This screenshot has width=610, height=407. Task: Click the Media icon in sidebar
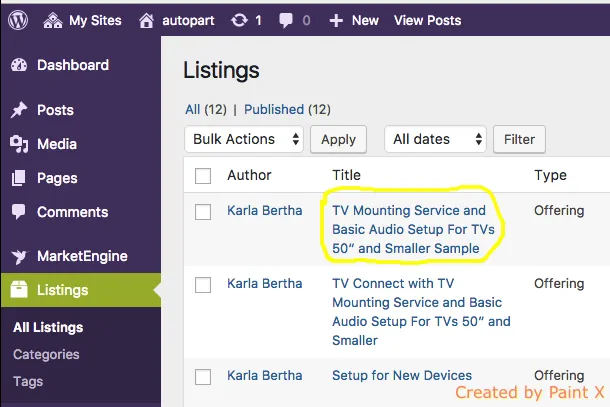click(x=19, y=144)
